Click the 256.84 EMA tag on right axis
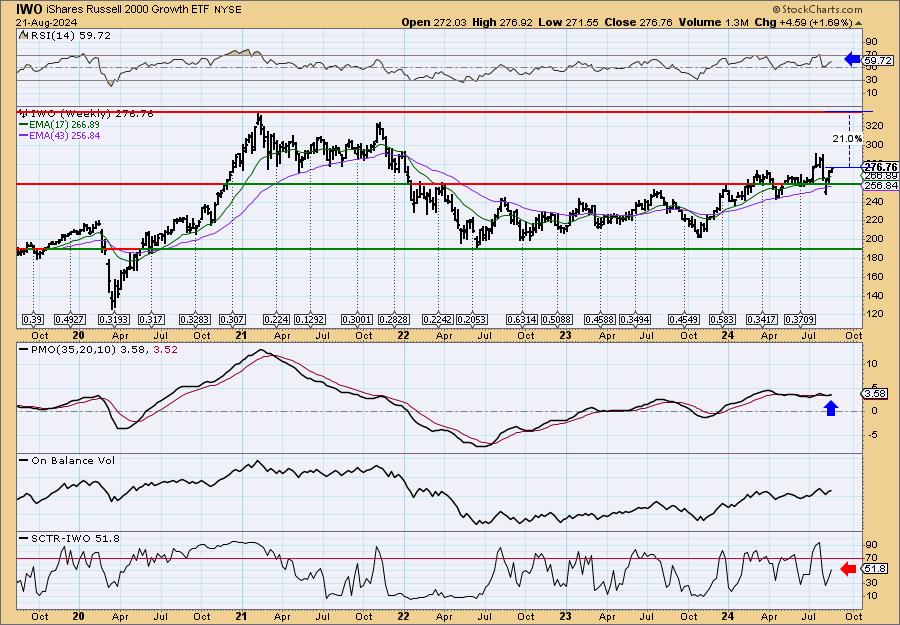 point(880,186)
